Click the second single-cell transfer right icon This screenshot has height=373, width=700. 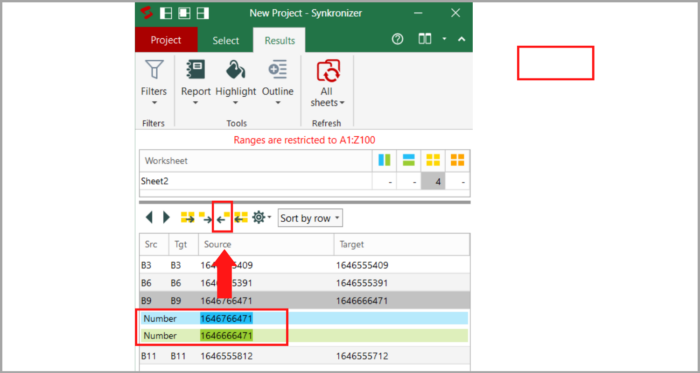point(205,218)
